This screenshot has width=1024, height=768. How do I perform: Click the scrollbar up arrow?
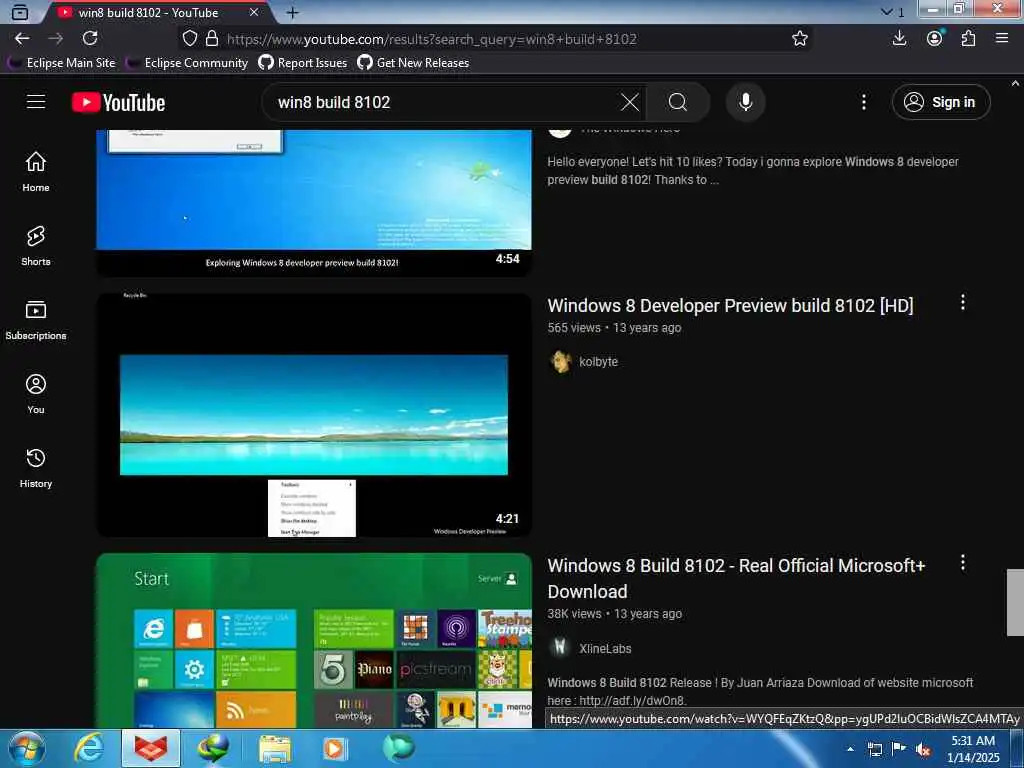pos(1015,84)
